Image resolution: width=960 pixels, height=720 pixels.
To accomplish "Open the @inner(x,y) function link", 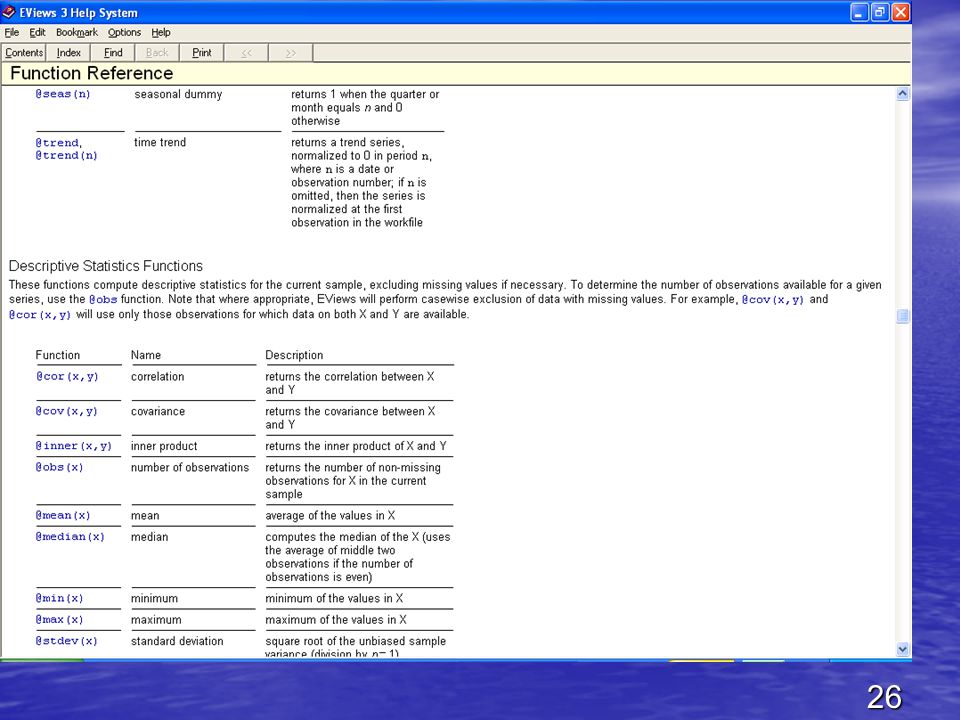I will click(x=73, y=446).
